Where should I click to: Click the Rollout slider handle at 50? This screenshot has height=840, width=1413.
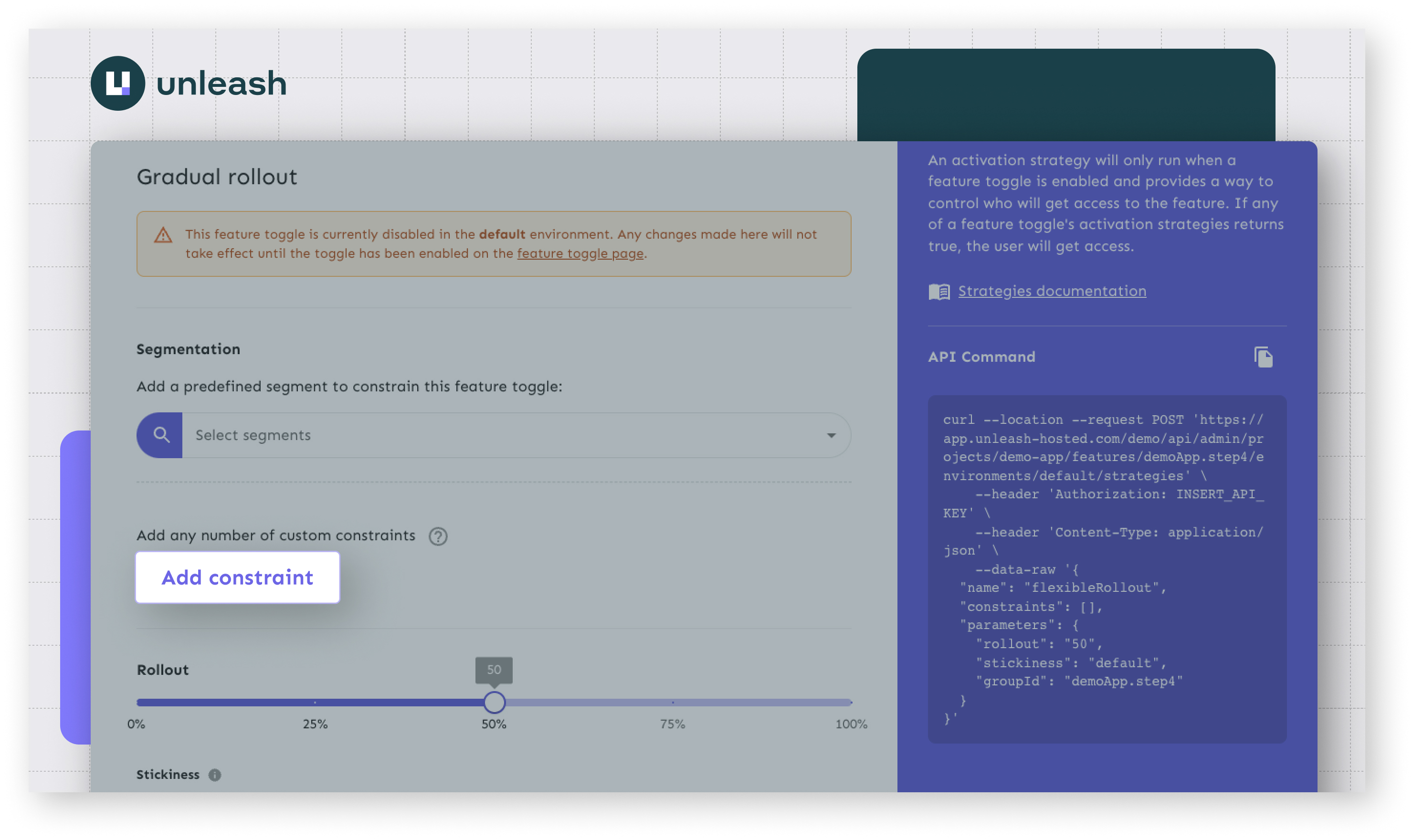pyautogui.click(x=494, y=702)
